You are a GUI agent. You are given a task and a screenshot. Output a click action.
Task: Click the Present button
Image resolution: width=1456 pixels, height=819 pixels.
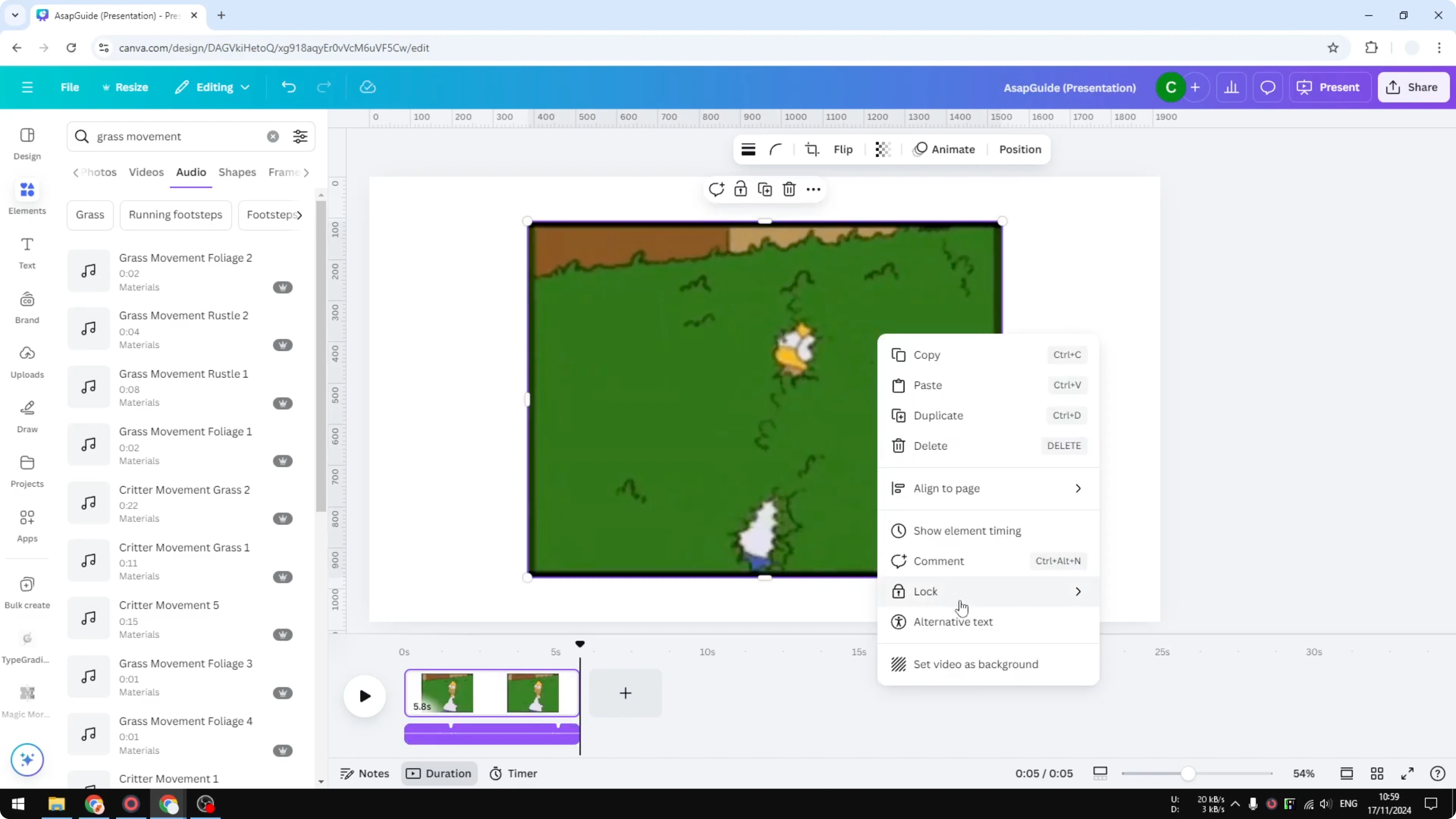[1329, 87]
